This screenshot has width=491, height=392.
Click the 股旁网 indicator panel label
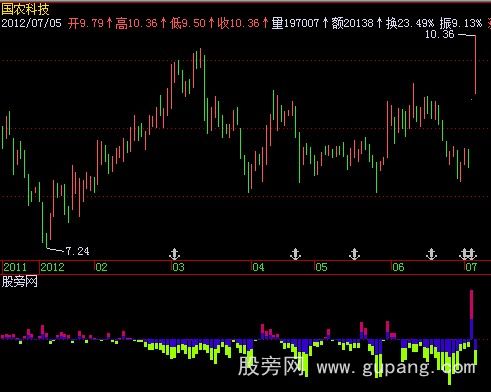pyautogui.click(x=19, y=282)
